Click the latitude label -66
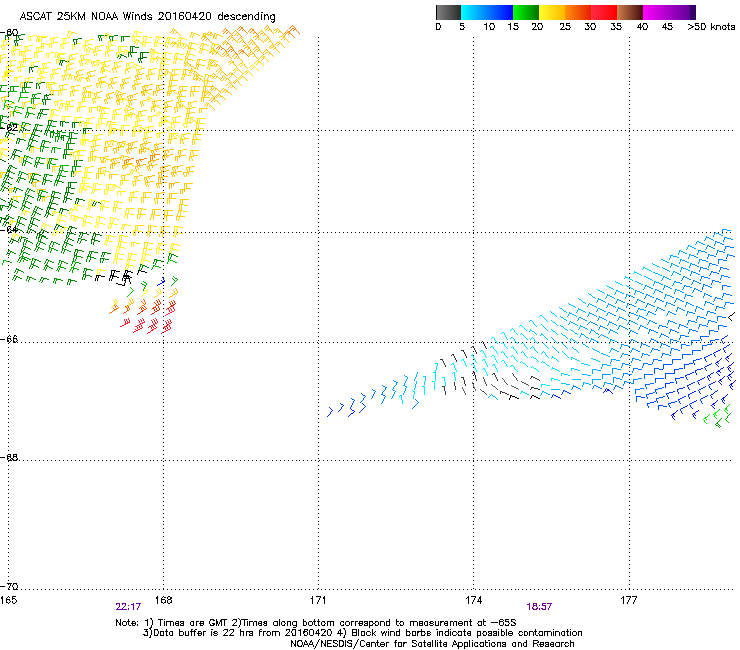 10,340
